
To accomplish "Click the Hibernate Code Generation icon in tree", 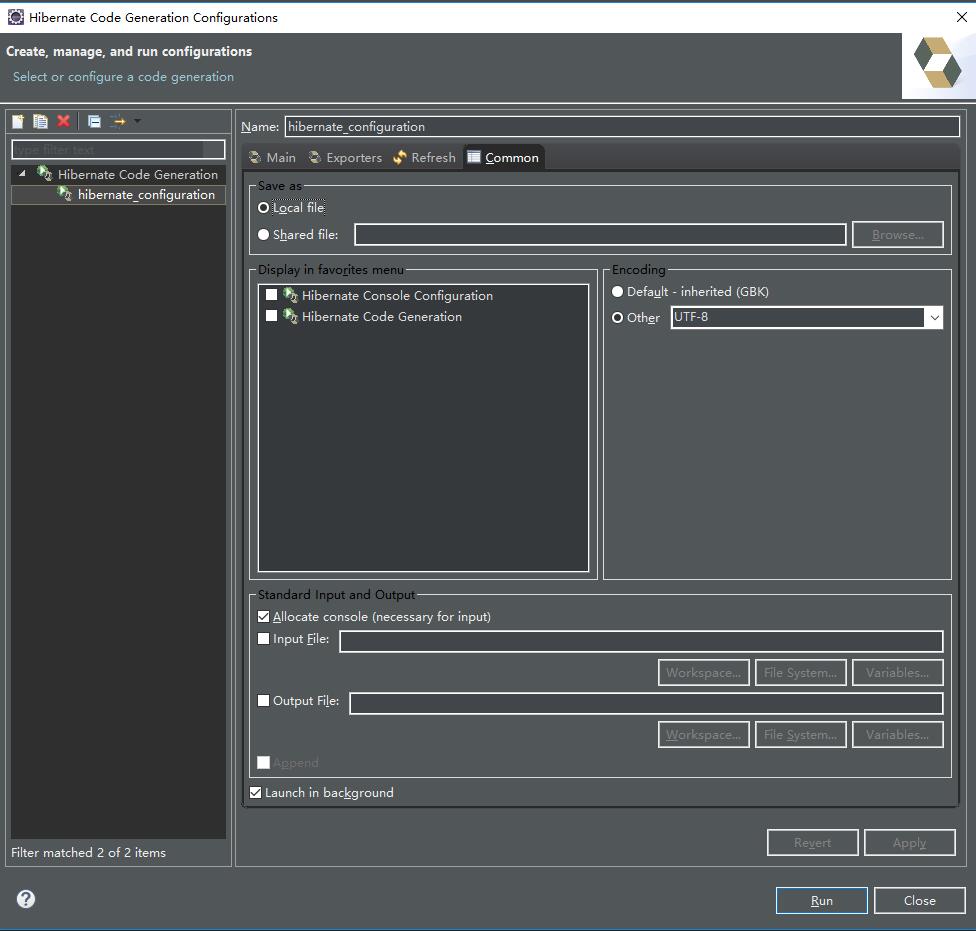I will coord(44,174).
